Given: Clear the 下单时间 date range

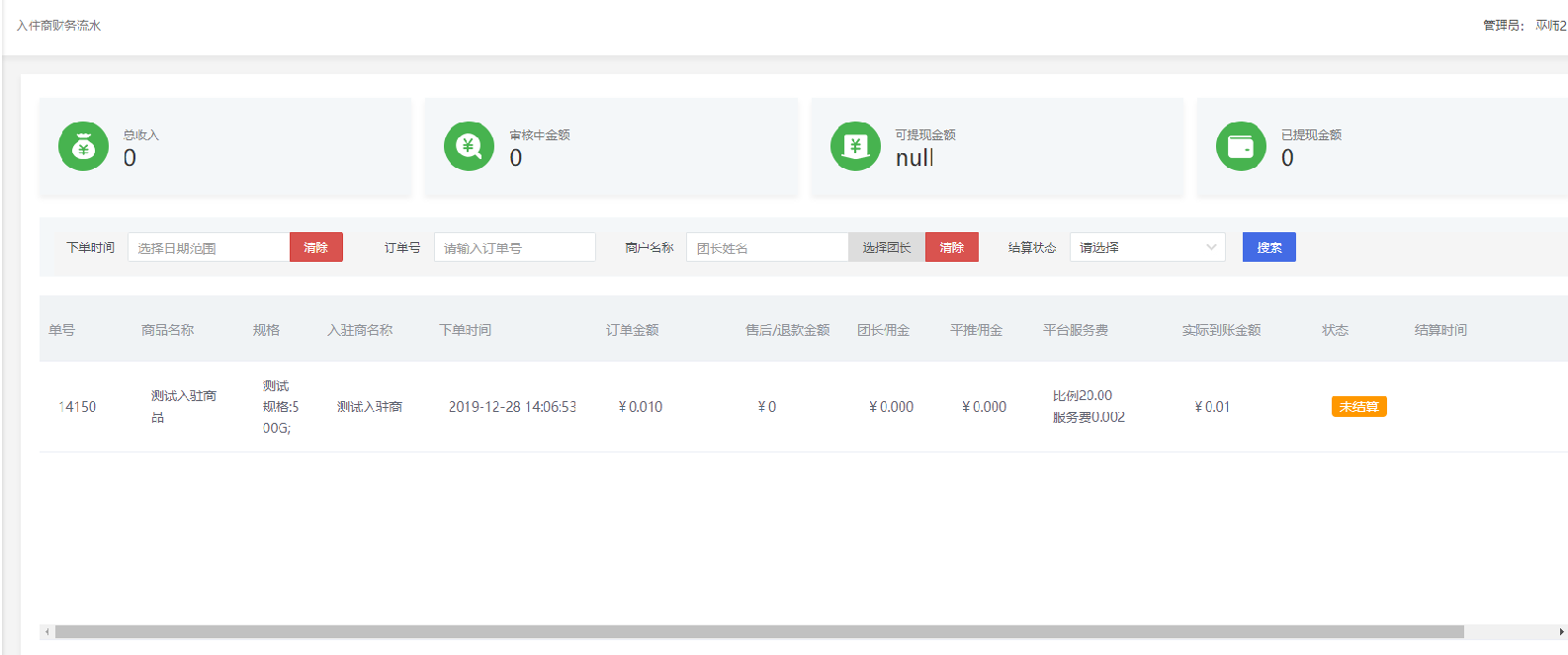Looking at the screenshot, I should pos(316,247).
